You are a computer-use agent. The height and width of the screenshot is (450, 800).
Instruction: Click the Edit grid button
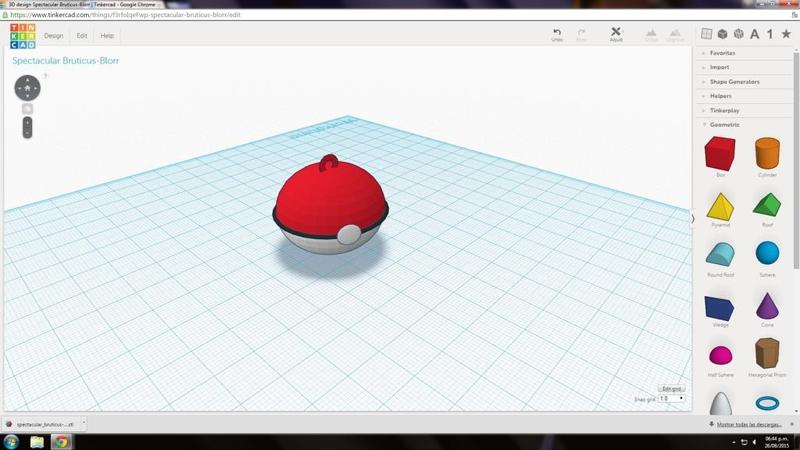coord(671,389)
